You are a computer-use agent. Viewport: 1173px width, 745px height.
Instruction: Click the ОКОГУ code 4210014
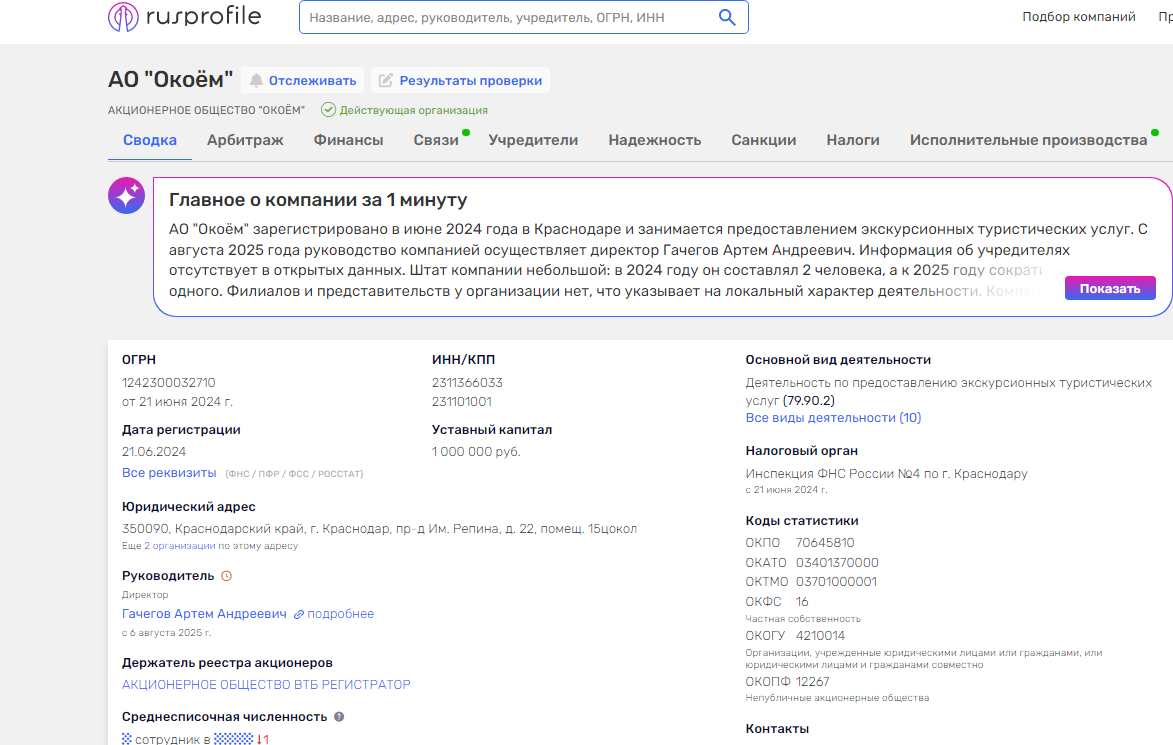click(821, 636)
